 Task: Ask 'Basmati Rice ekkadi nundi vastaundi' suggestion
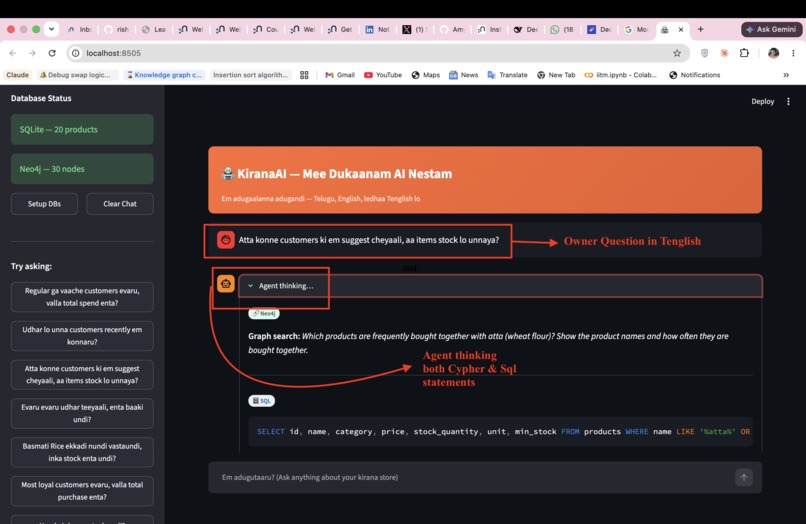click(82, 452)
